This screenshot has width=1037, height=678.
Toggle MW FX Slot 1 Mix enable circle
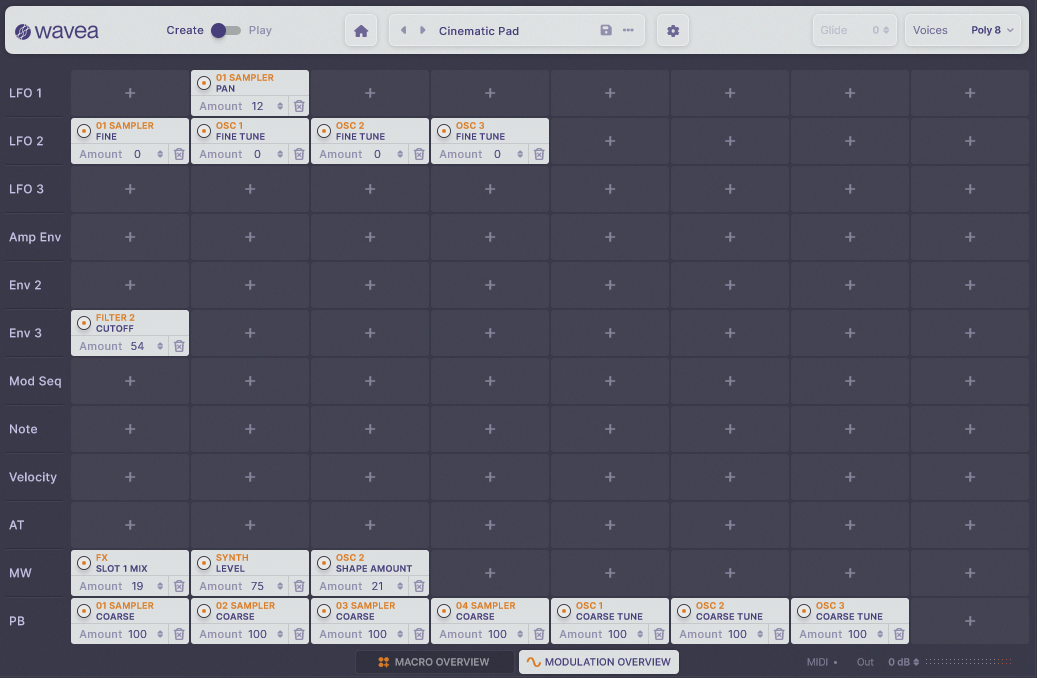[84, 563]
